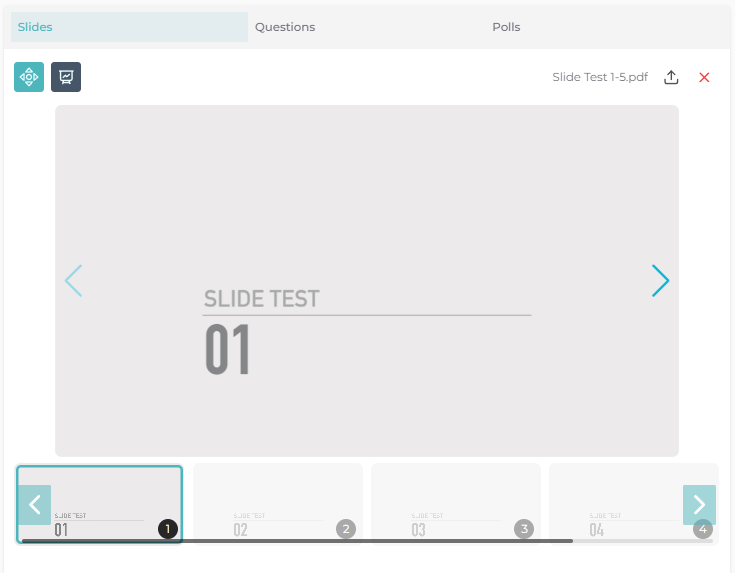Select the slide 02 thumbnail

278,500
